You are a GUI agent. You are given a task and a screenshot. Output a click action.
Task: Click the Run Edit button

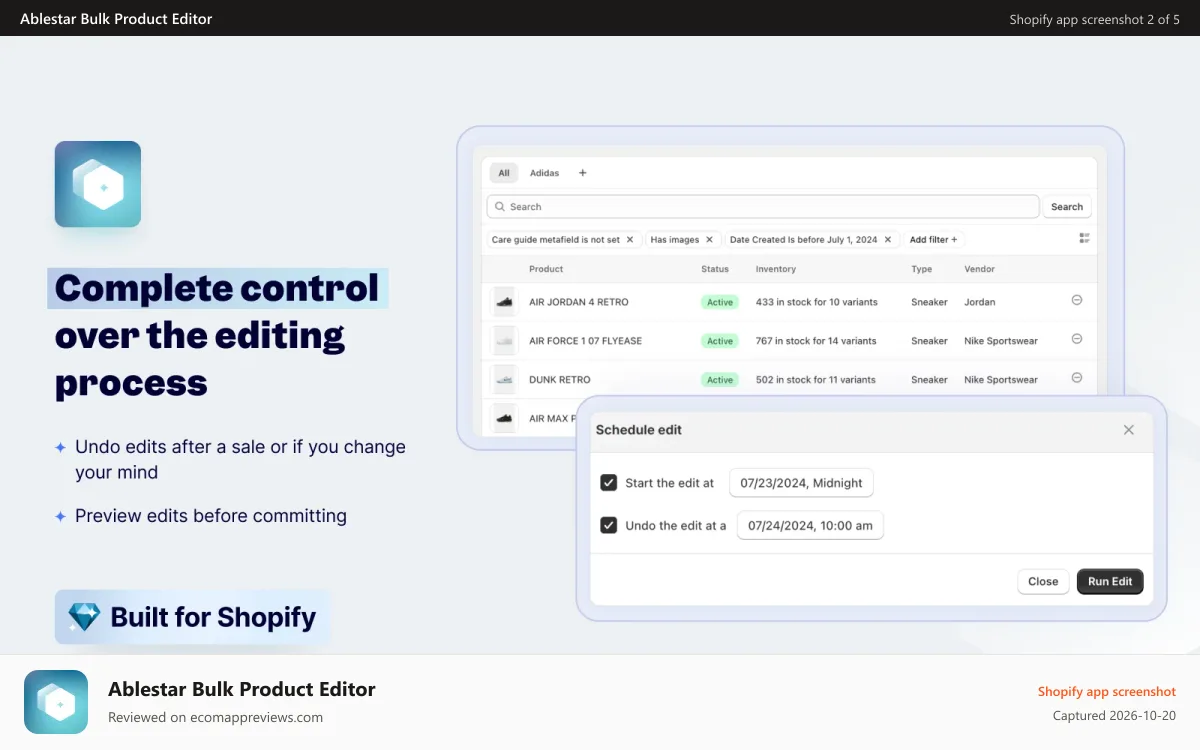point(1110,581)
